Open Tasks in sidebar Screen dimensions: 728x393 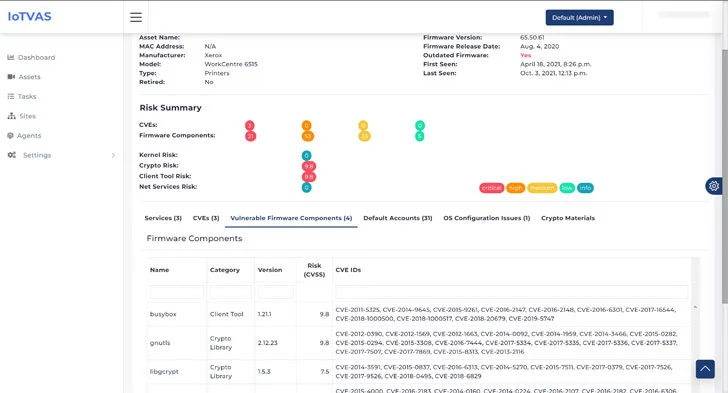click(x=27, y=97)
